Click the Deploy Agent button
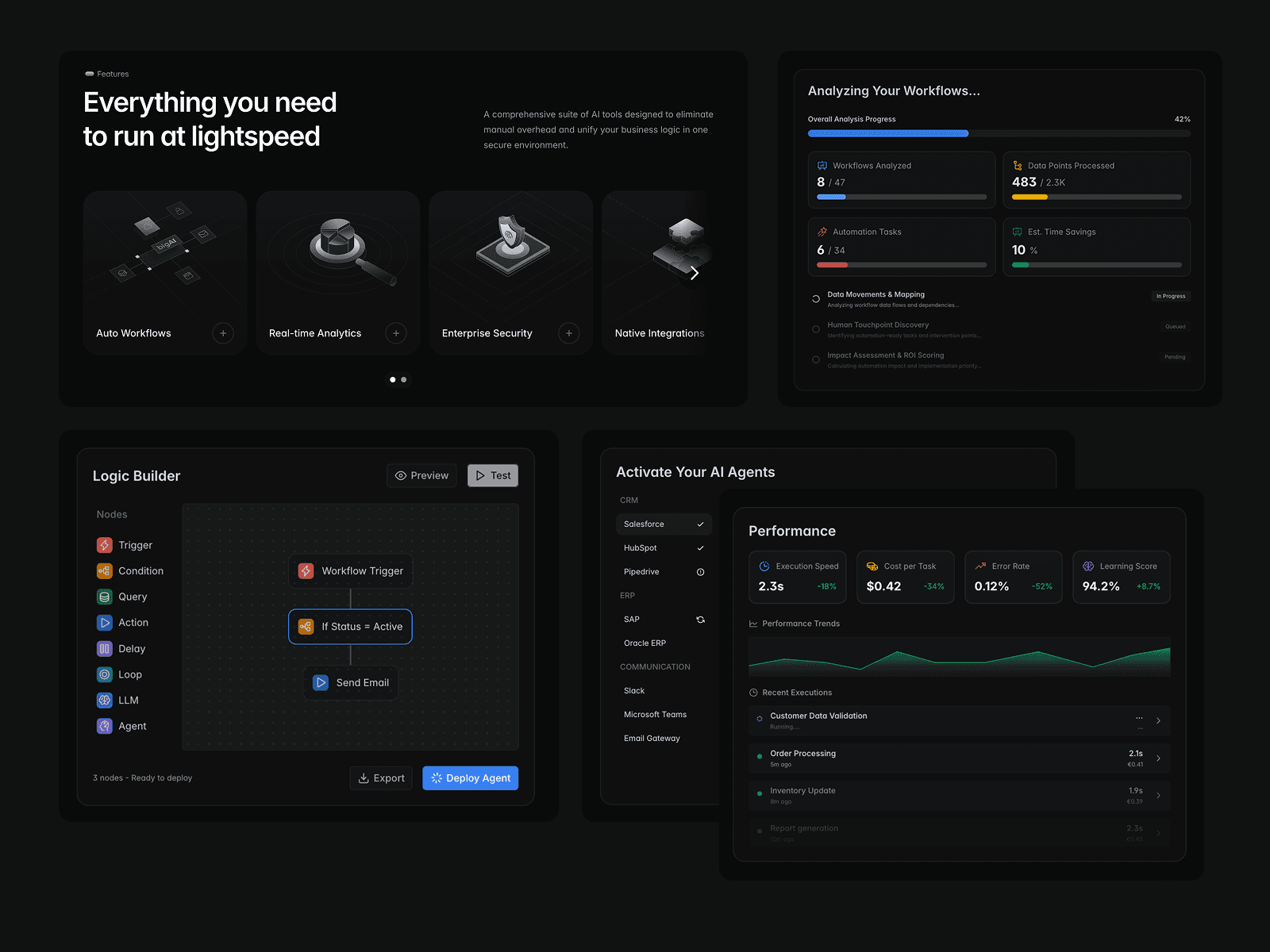 point(471,778)
